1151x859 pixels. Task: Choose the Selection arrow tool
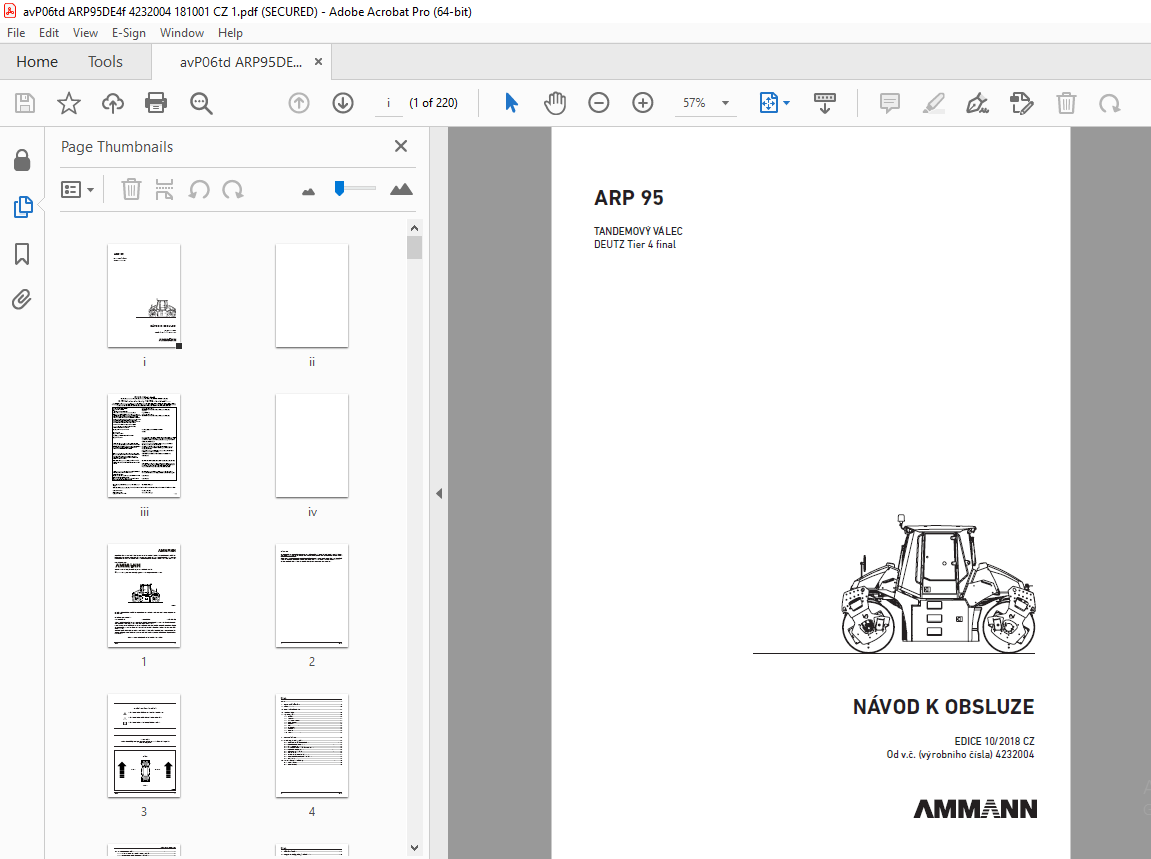[512, 103]
